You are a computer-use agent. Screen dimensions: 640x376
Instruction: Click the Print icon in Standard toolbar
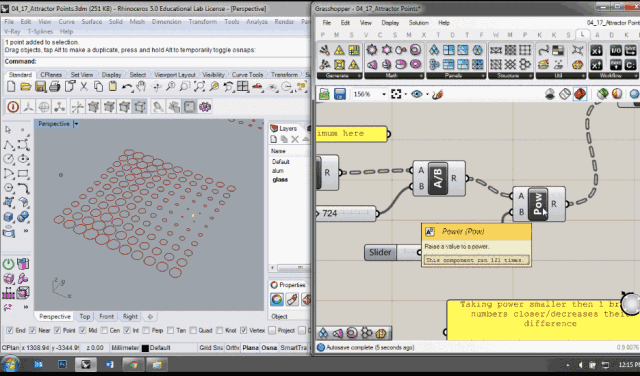click(x=54, y=87)
